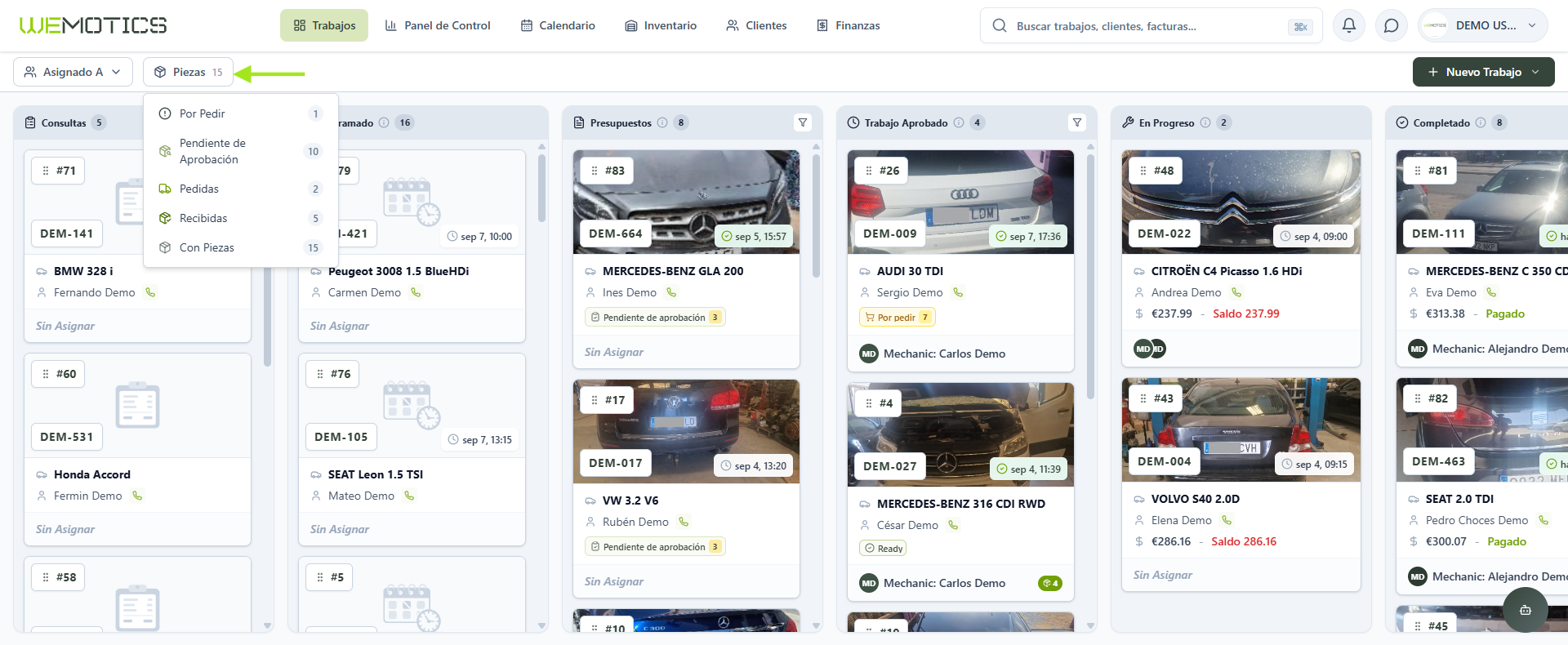Grab the drag handle on card #71
Image resolution: width=1568 pixels, height=645 pixels.
click(46, 171)
